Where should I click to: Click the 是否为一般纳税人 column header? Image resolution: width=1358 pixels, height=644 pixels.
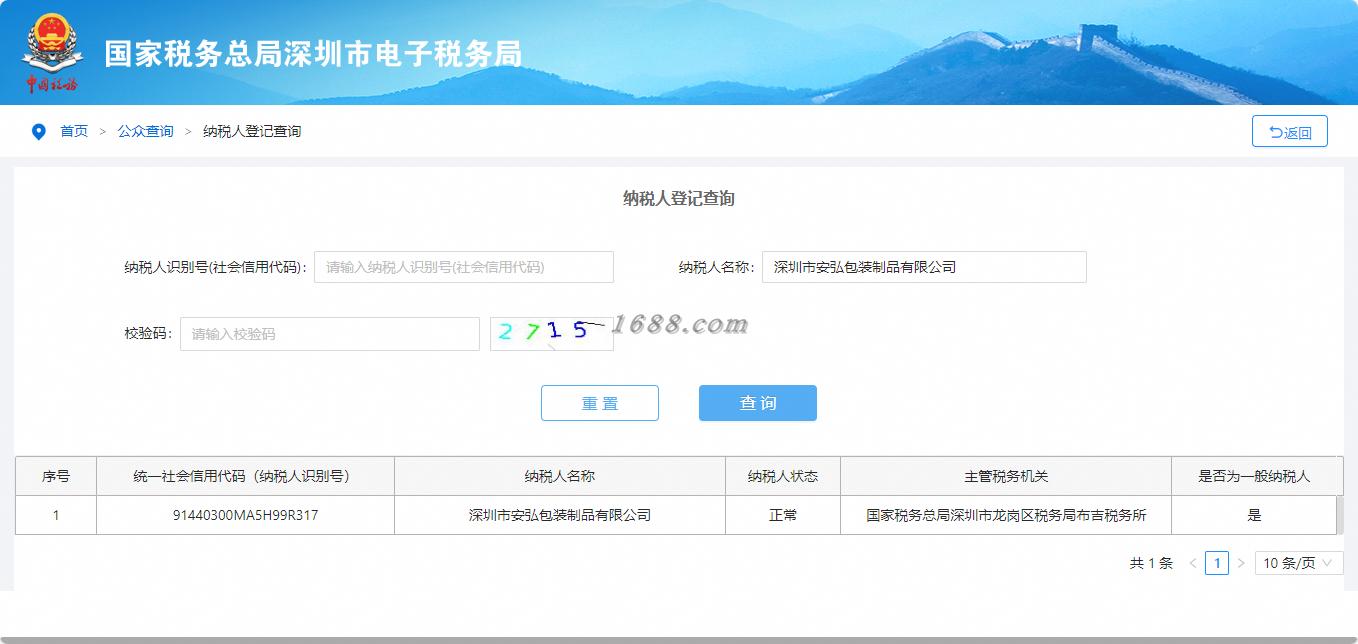coord(1254,476)
